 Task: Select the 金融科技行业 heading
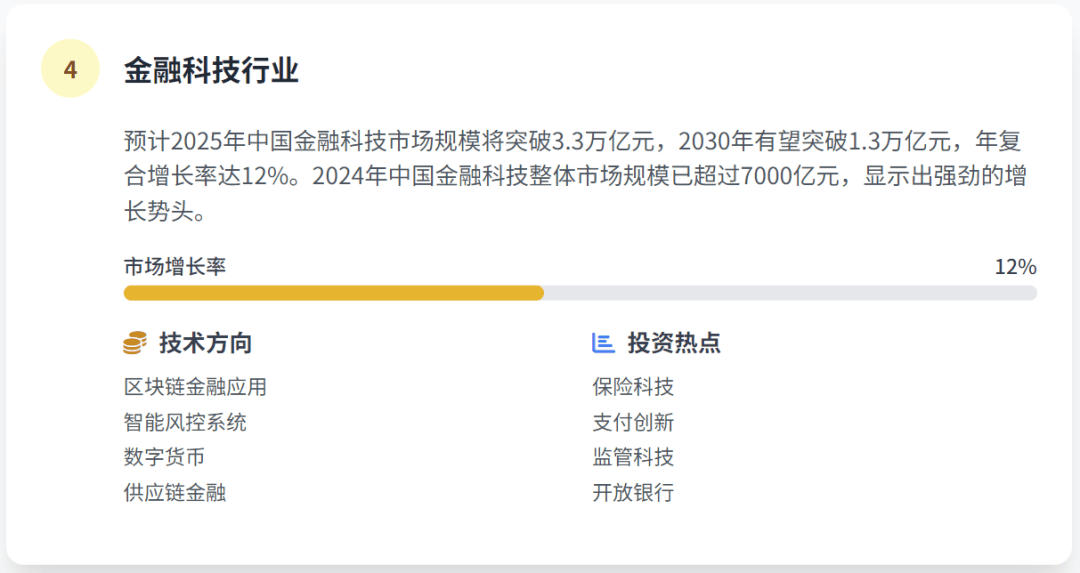tap(211, 70)
